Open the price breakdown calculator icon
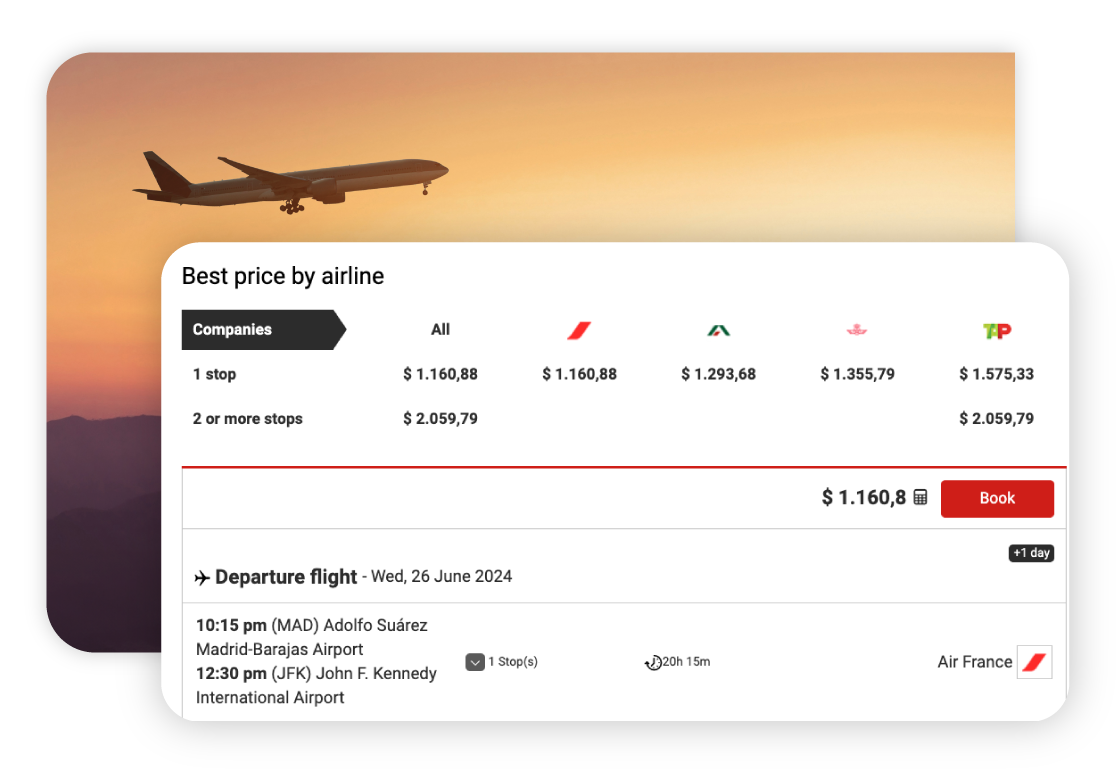Screen dimensions: 1116x774 click(x=921, y=497)
